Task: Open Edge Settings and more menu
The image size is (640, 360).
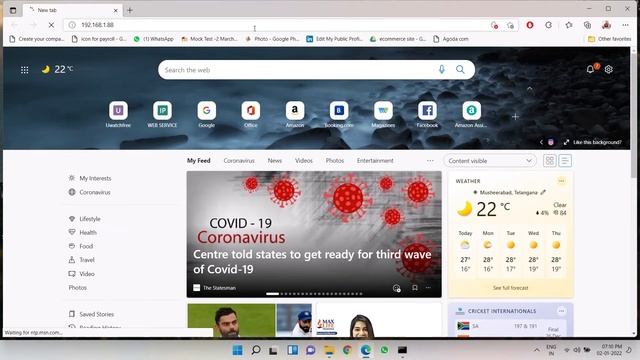Action: click(625, 25)
